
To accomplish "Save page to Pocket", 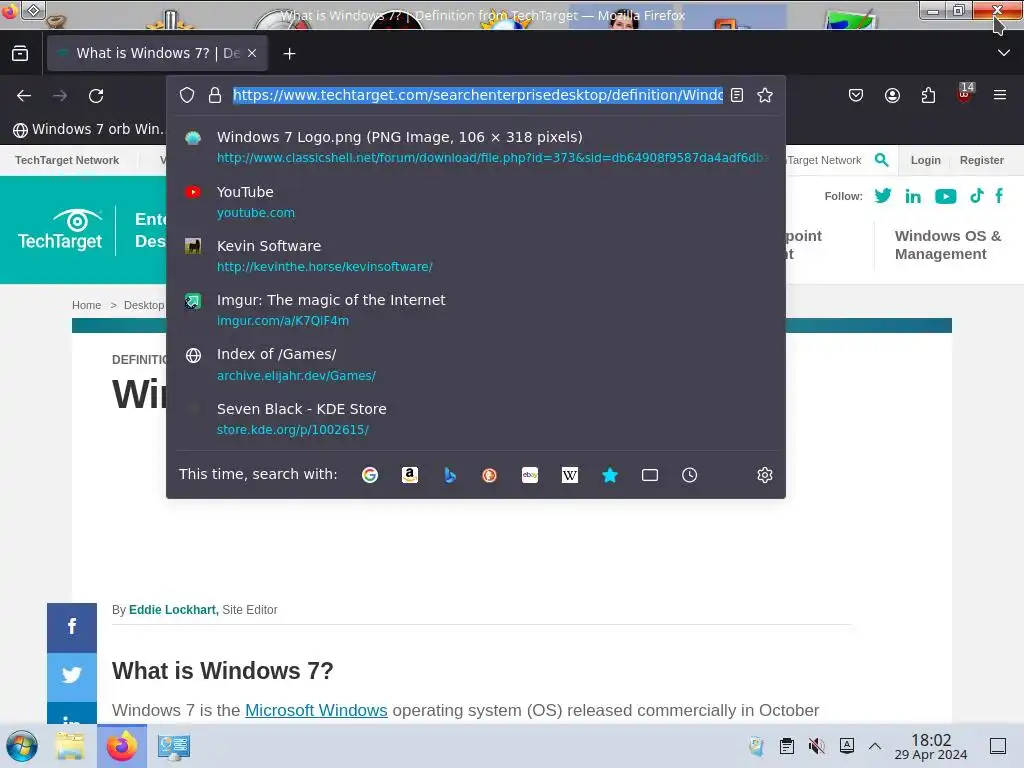I will 856,96.
